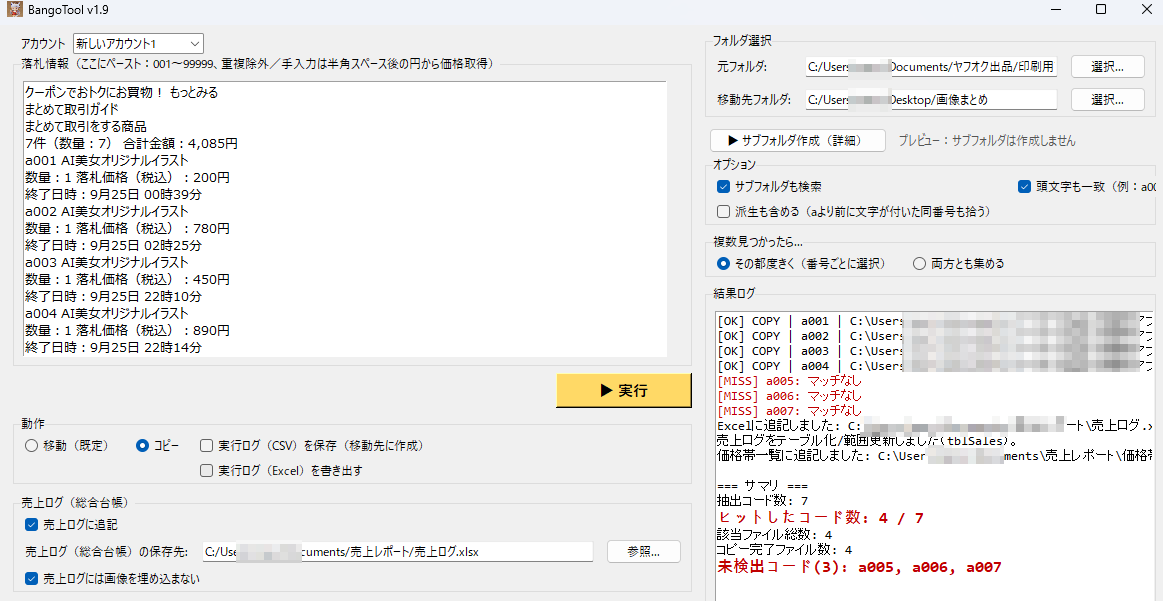This screenshot has width=1163, height=601.
Task: Toggle サブフォルダも検索 checkbox
Action: tap(724, 187)
